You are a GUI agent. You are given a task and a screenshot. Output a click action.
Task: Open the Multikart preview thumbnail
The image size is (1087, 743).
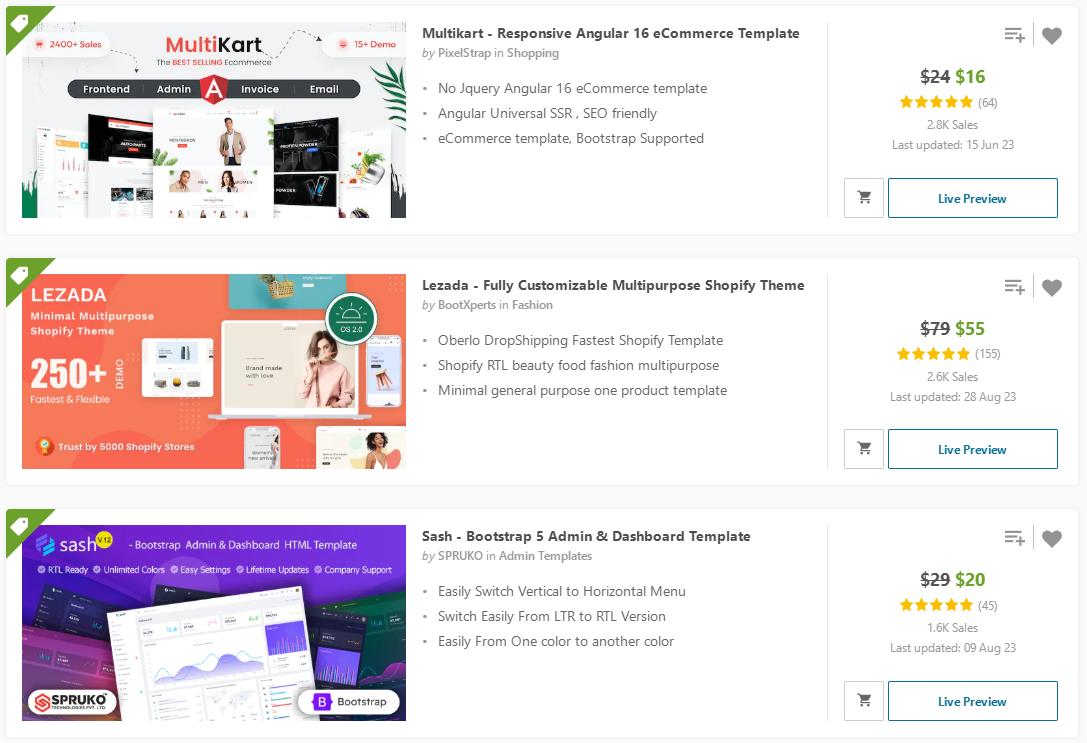pyautogui.click(x=214, y=120)
